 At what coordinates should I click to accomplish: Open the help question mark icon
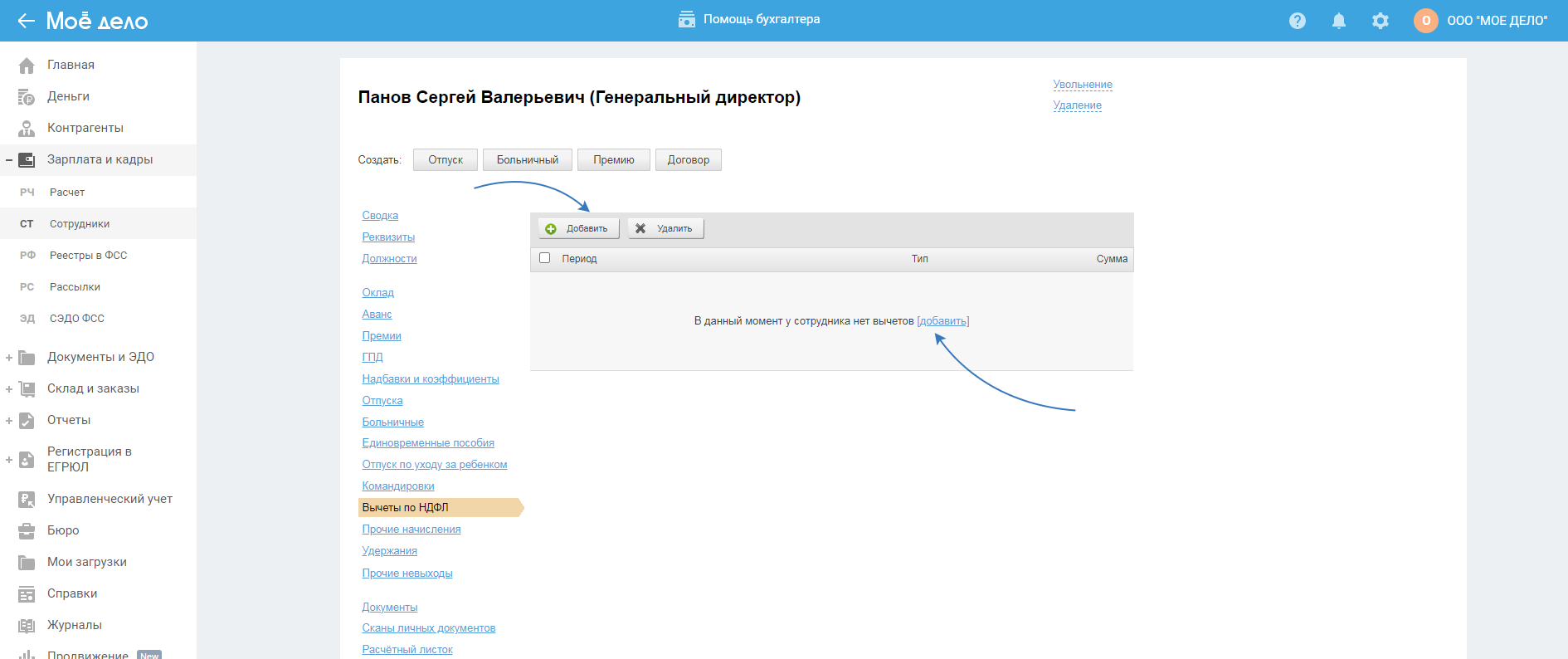coord(1298,21)
